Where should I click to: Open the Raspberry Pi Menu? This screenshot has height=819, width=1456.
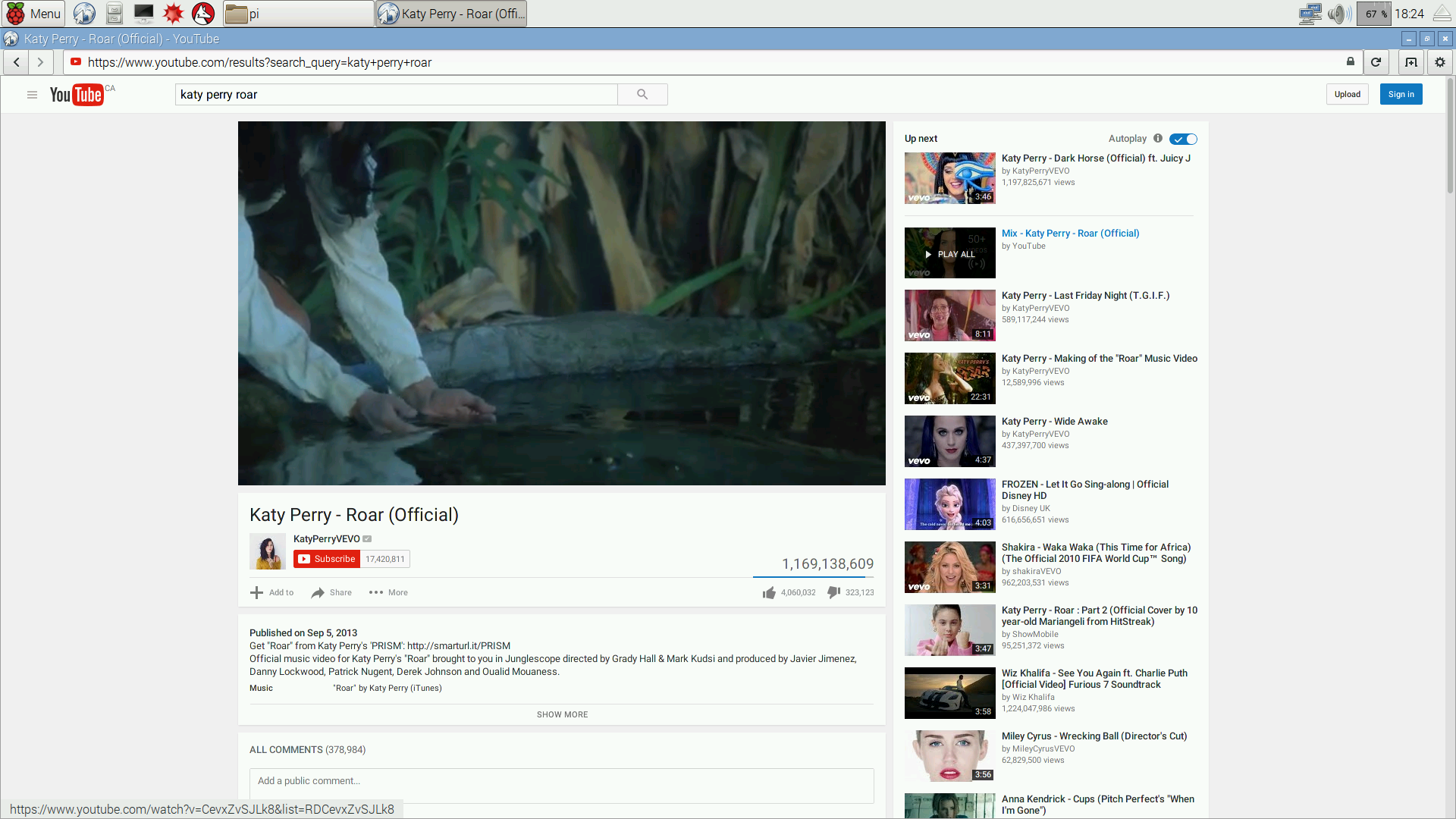click(33, 14)
